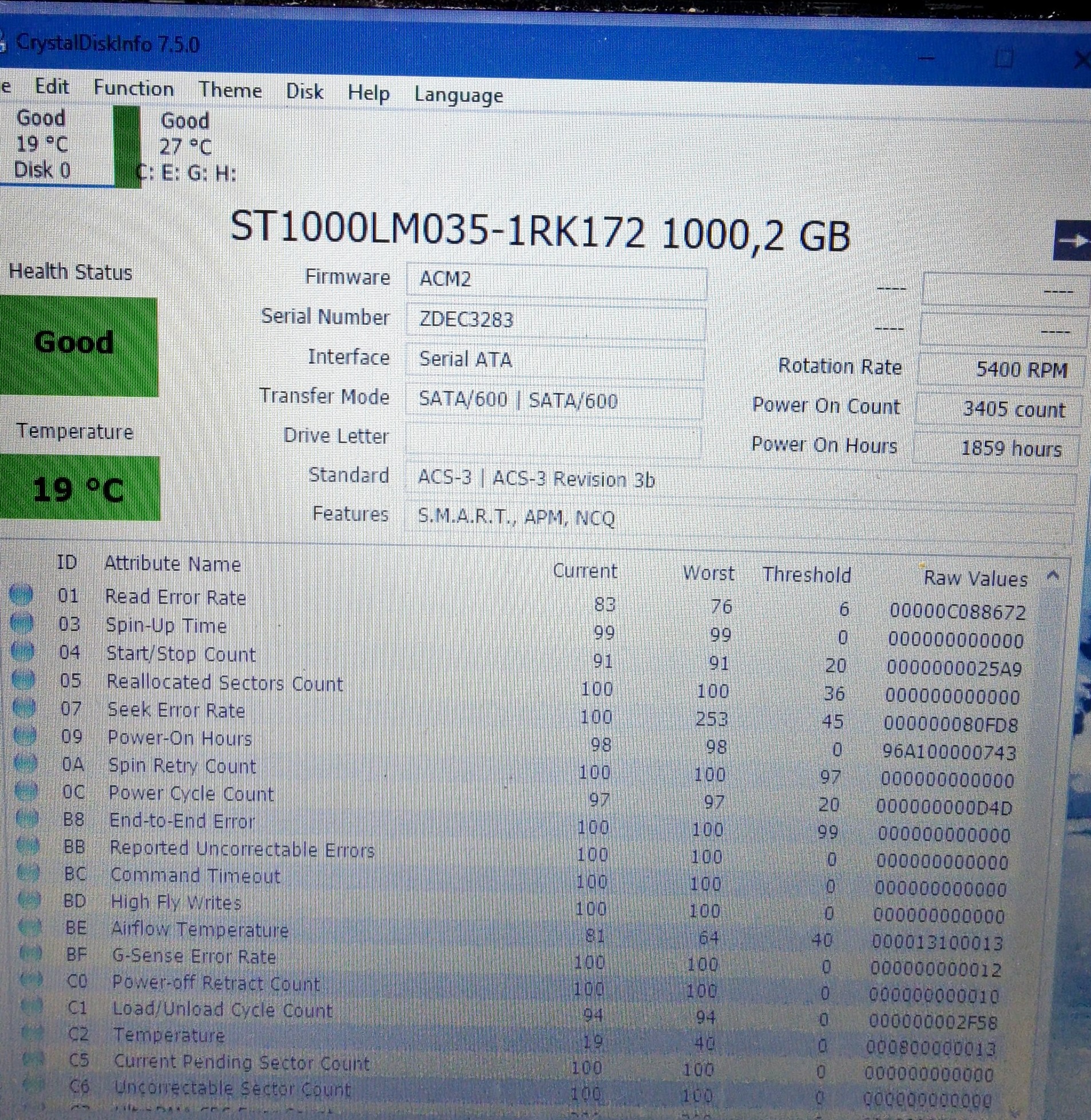Click the ID column header
The image size is (1091, 1120).
coord(66,563)
